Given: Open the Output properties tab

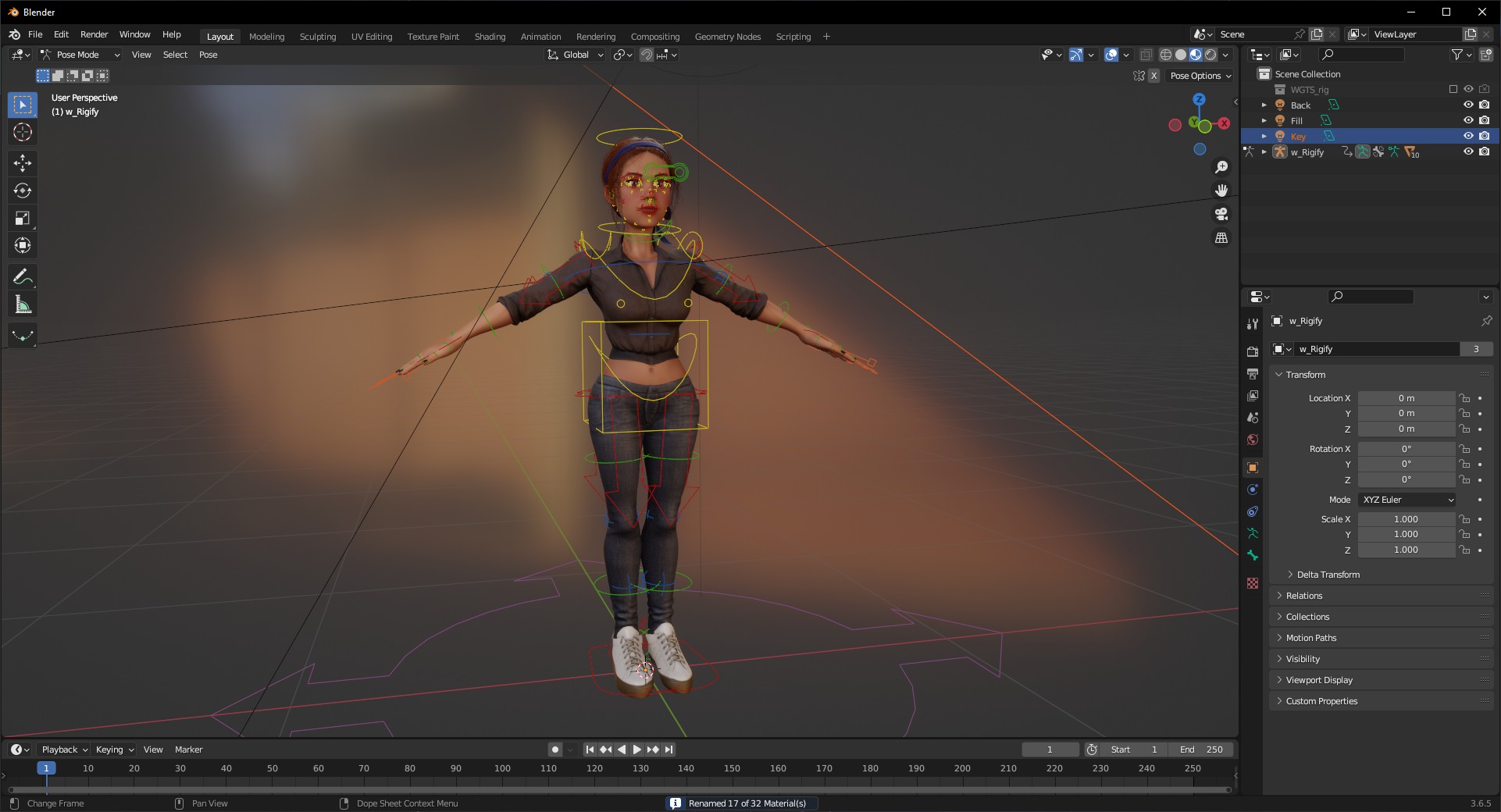Looking at the screenshot, I should [1253, 374].
